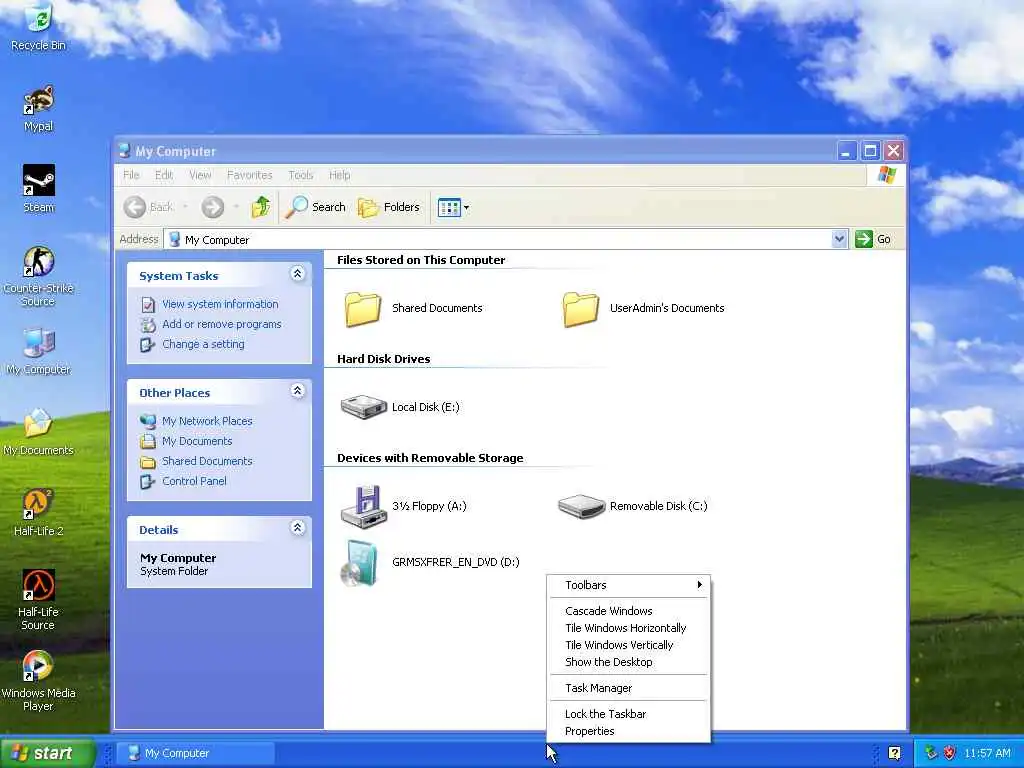This screenshot has width=1024, height=768.
Task: Select Removable Disk (C:) drive
Action: [x=632, y=506]
